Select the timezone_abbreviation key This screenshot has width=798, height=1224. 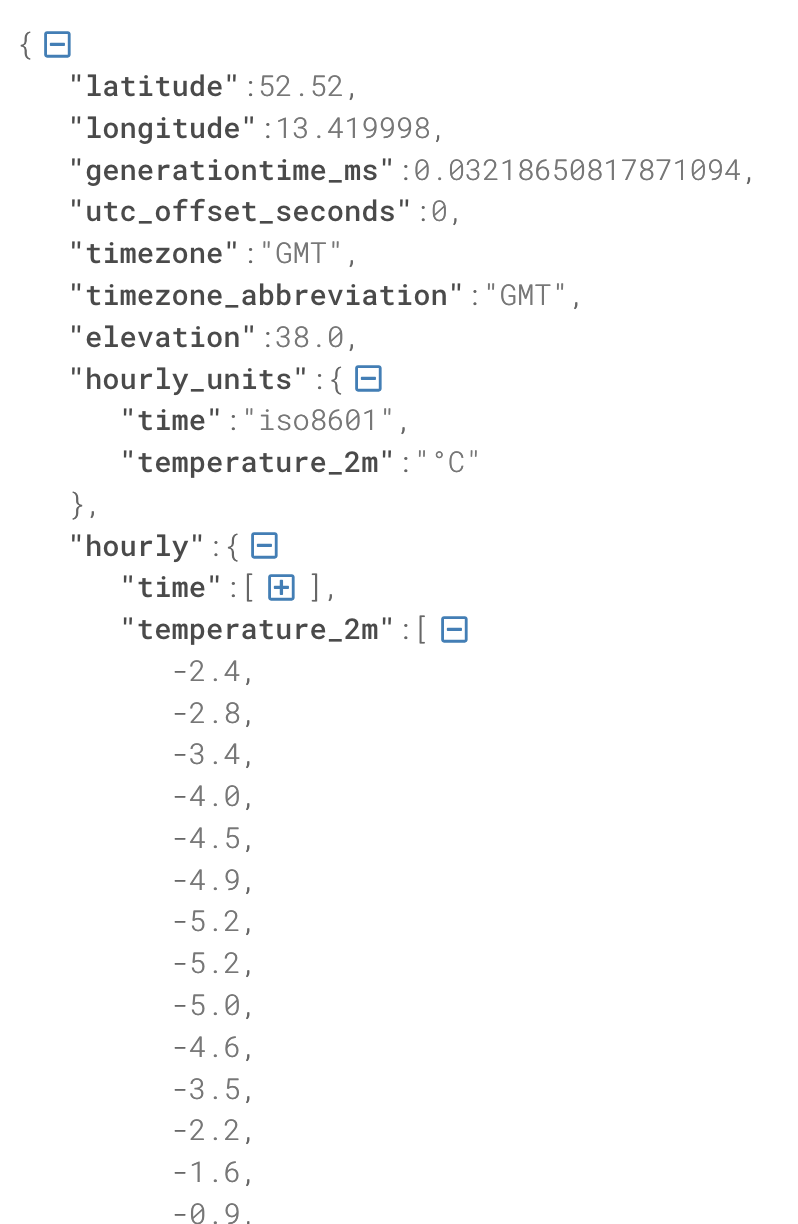click(x=267, y=296)
